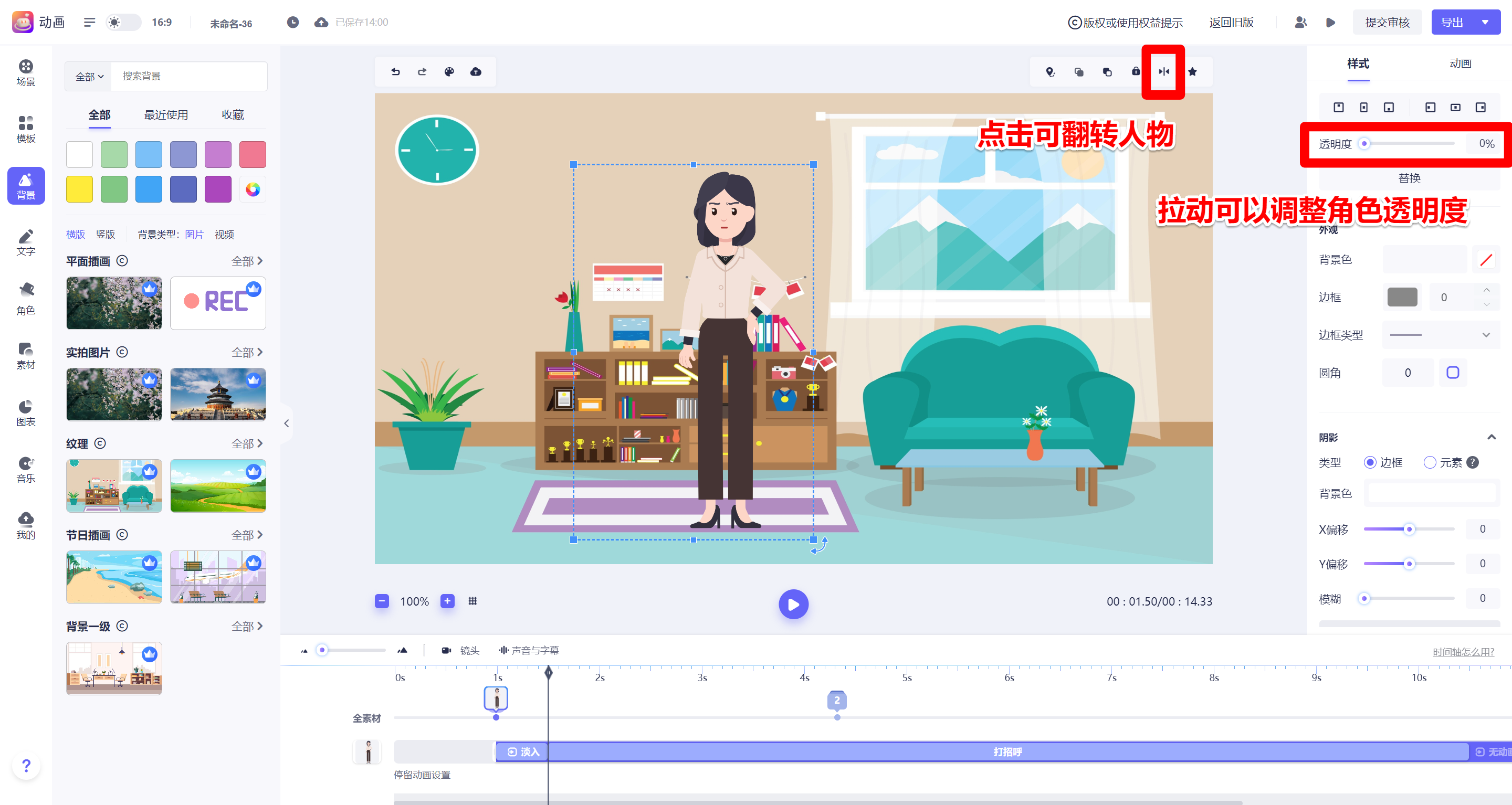The height and width of the screenshot is (805, 1512).
Task: Open the 素材 materials panel
Action: coord(26,356)
